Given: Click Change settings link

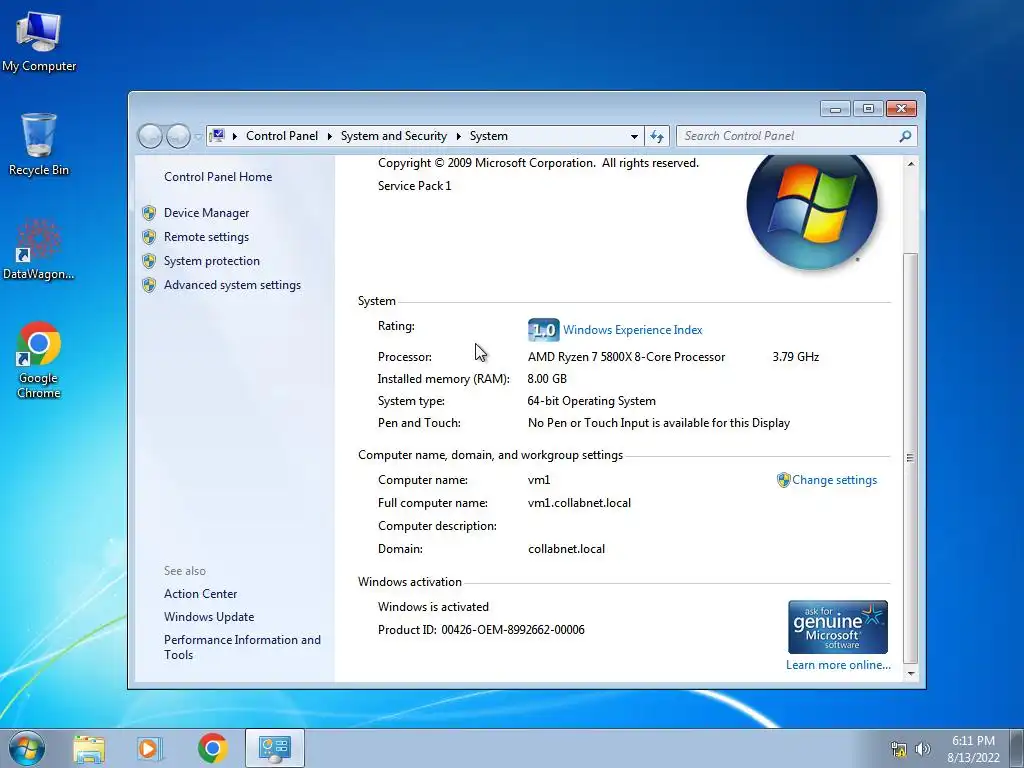Looking at the screenshot, I should [x=835, y=480].
